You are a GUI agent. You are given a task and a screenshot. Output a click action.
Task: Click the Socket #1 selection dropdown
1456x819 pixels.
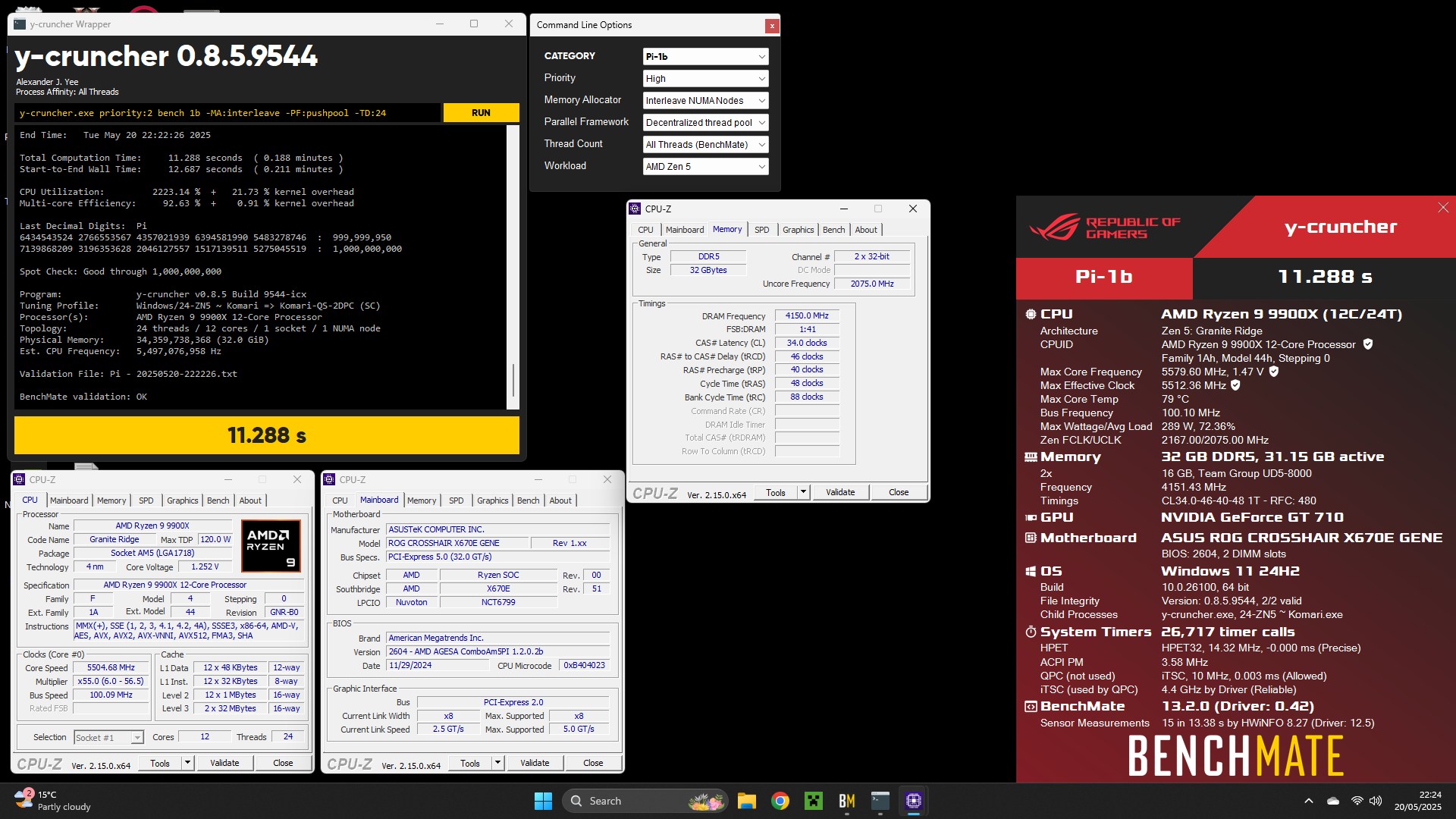[108, 737]
